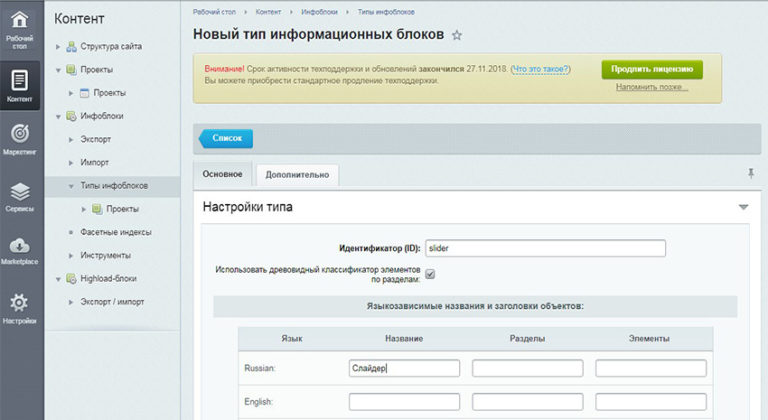This screenshot has height=420, width=768.
Task: Expand nested Проекты subitem arrow
Action: [x=71, y=93]
